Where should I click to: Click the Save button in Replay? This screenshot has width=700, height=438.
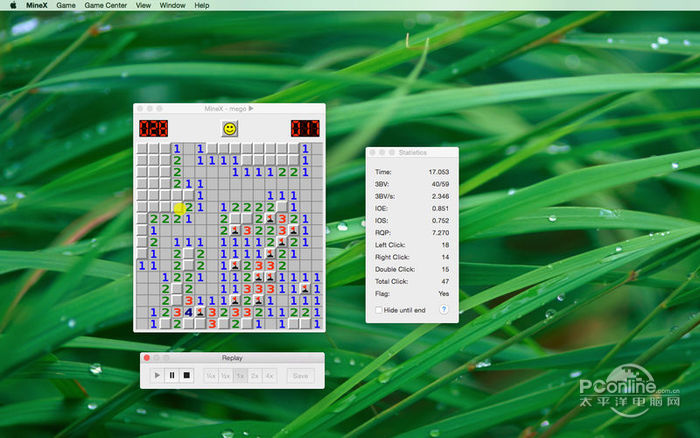click(x=299, y=376)
